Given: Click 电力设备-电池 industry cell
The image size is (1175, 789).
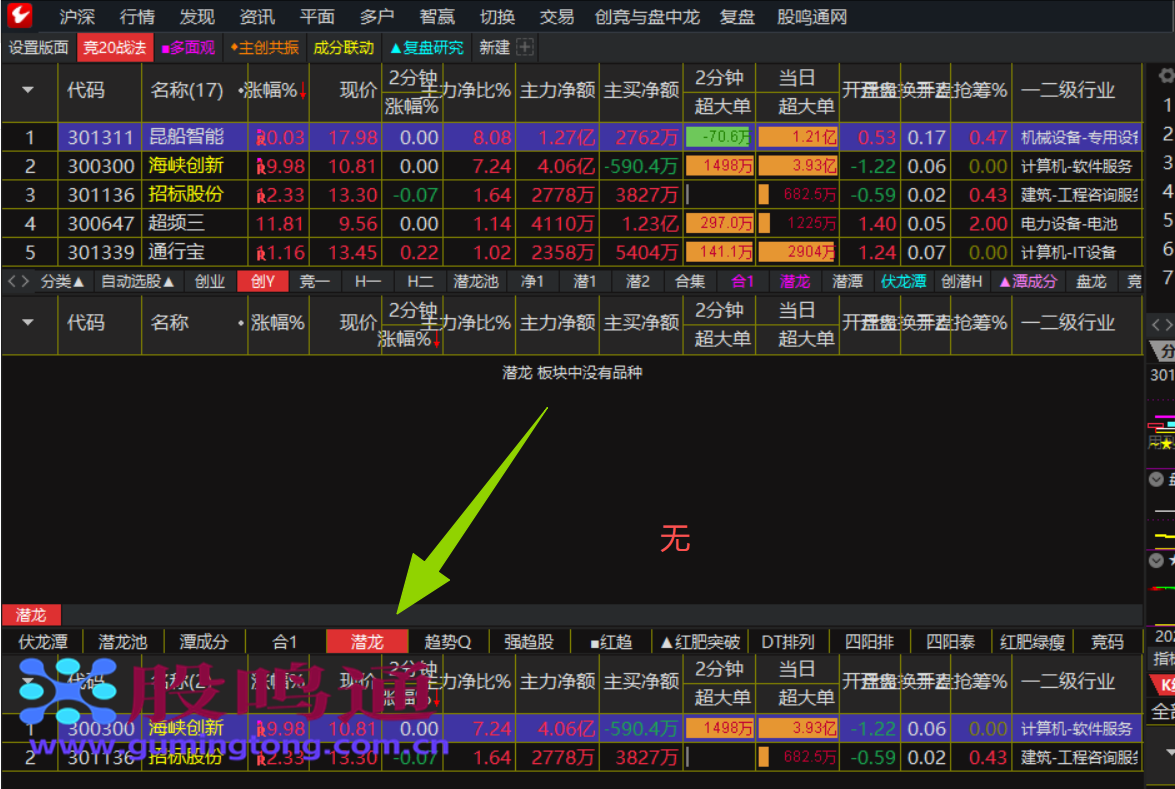Looking at the screenshot, I should 1069,223.
